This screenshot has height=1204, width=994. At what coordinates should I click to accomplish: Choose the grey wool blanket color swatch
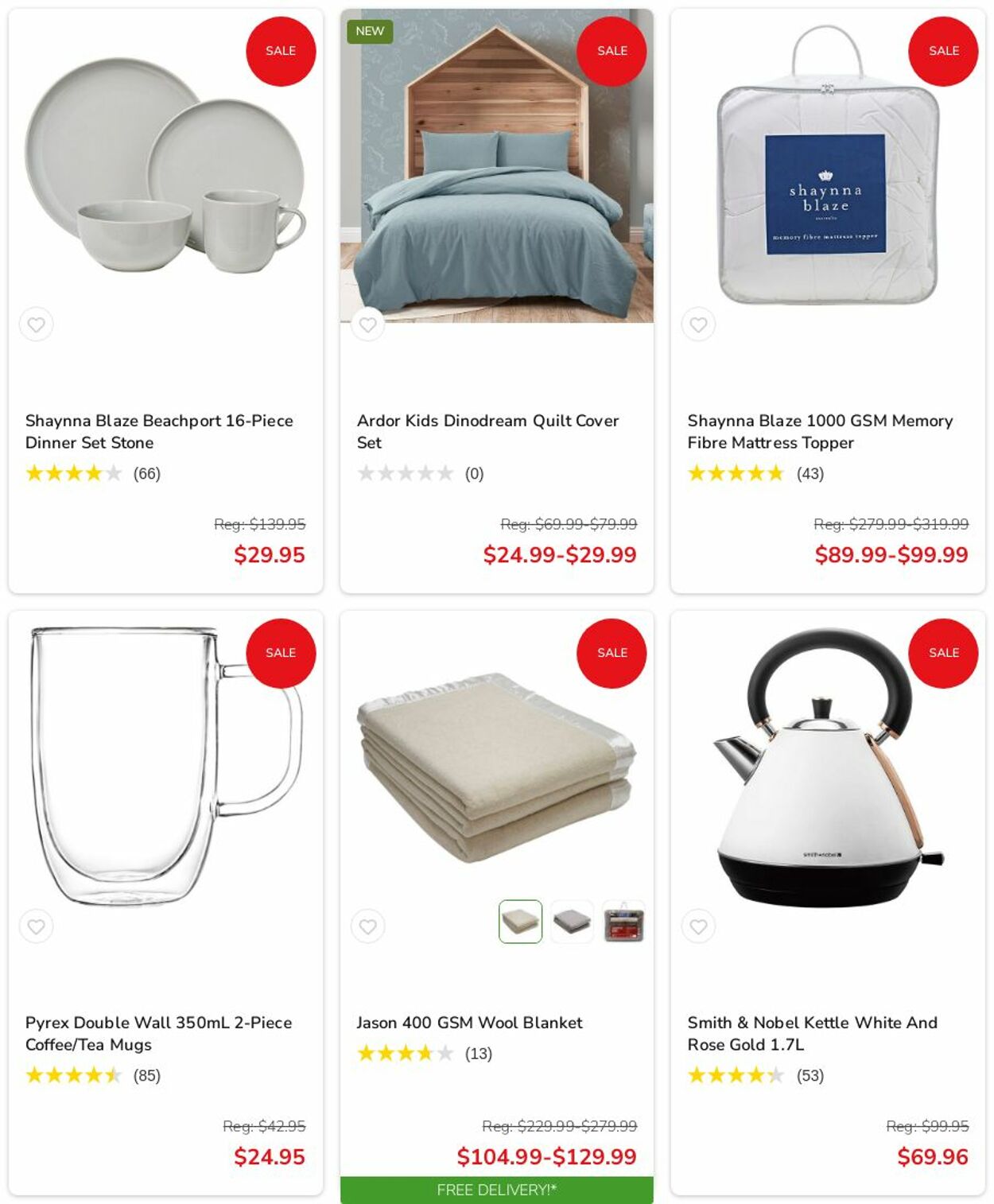pos(572,922)
